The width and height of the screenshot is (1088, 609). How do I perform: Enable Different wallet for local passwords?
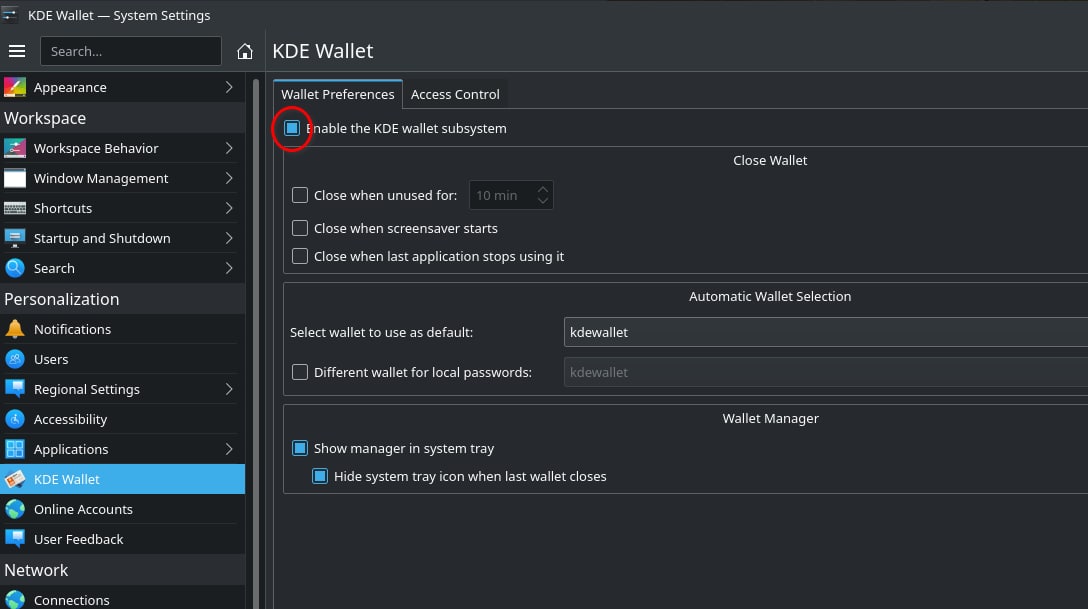[300, 372]
